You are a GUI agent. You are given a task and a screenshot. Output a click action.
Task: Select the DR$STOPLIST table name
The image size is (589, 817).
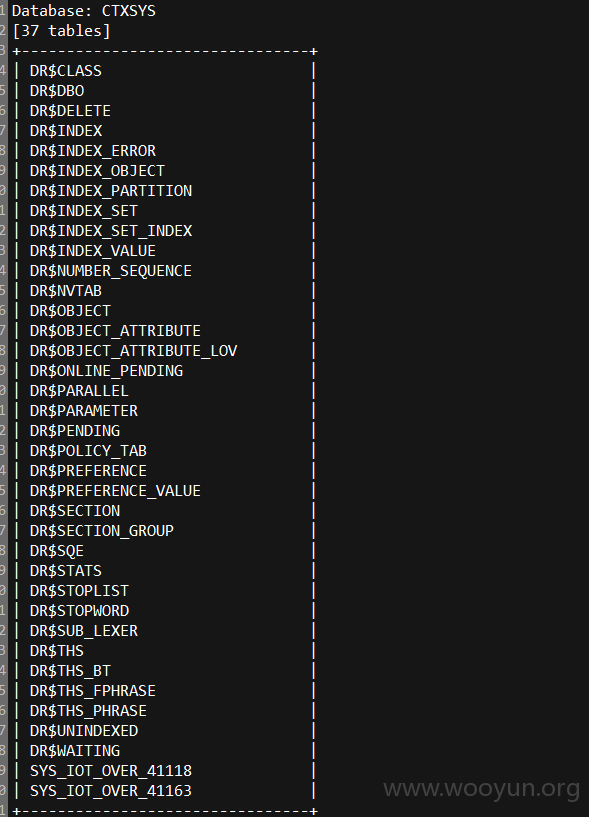coord(79,591)
